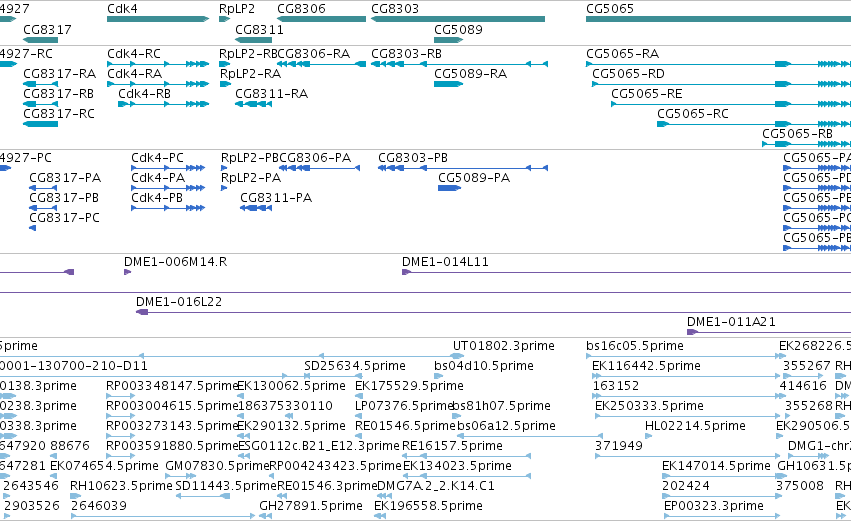
Task: Click the CG8317-PC protein label
Action: (x=65, y=218)
